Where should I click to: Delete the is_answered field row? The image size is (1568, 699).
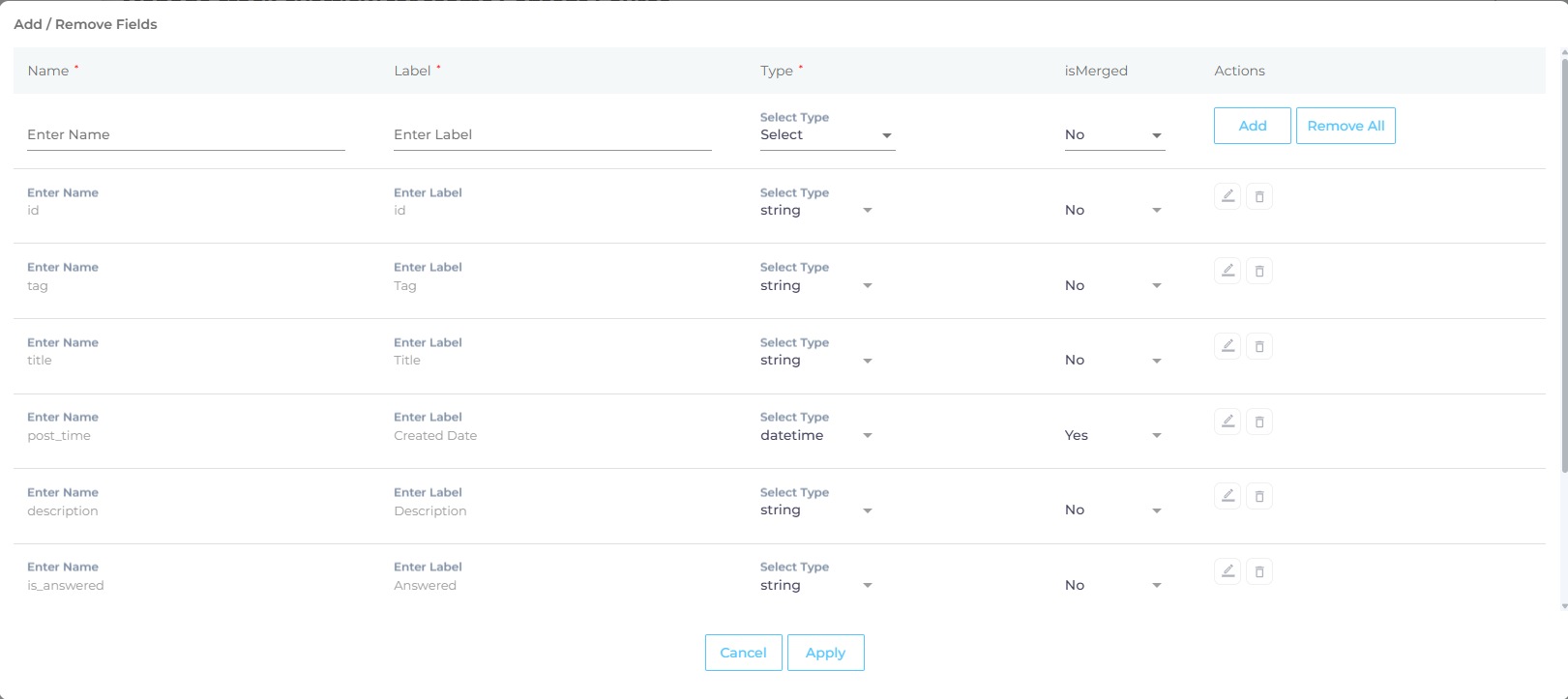click(1258, 571)
